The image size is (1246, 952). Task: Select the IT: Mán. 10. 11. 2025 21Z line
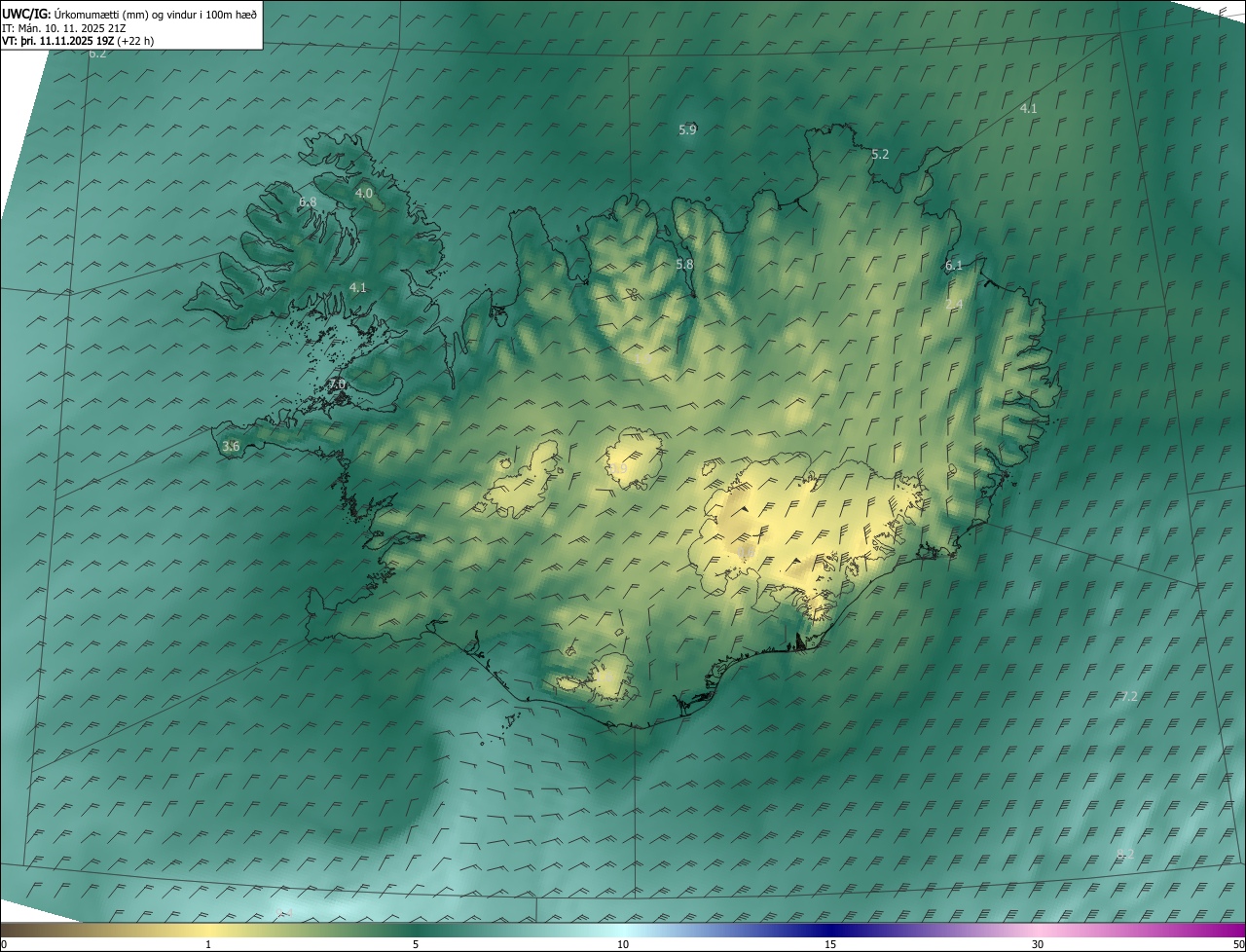[63, 28]
